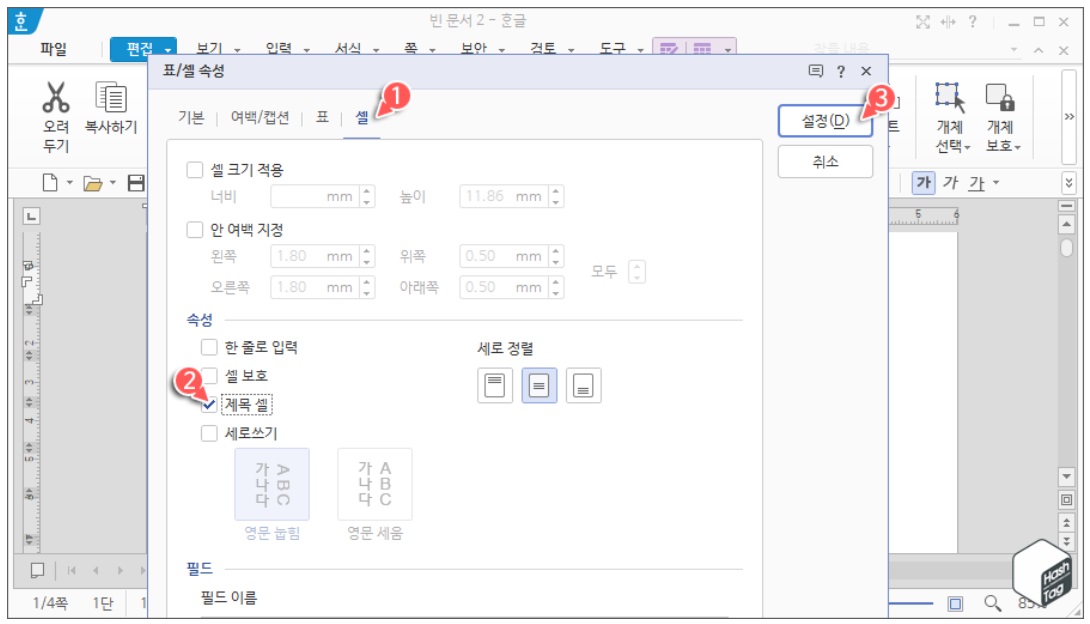Expand the format toolbar double chevron

1069,183
